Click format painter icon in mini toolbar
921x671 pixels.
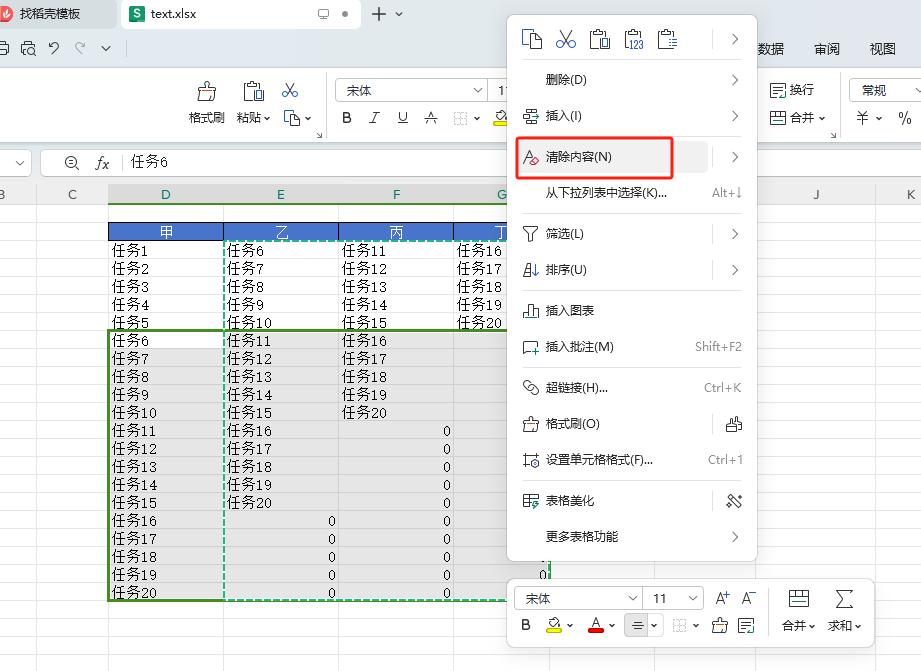click(x=720, y=625)
